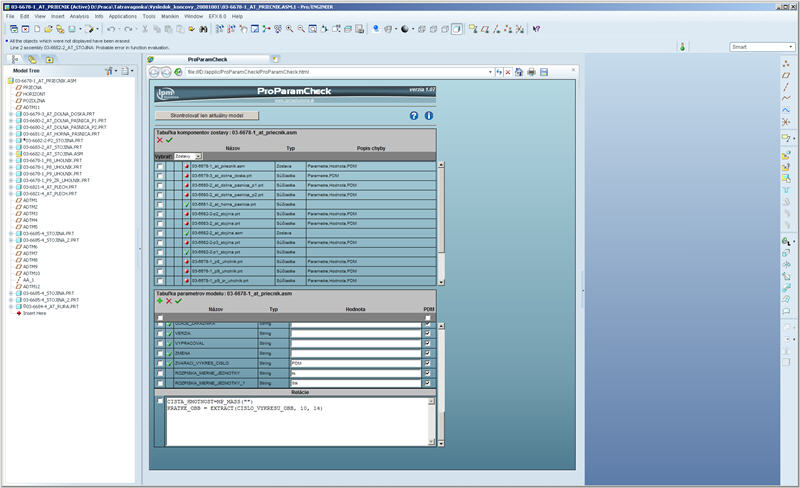
Task: Click the browser forward navigation button
Action: (x=166, y=72)
